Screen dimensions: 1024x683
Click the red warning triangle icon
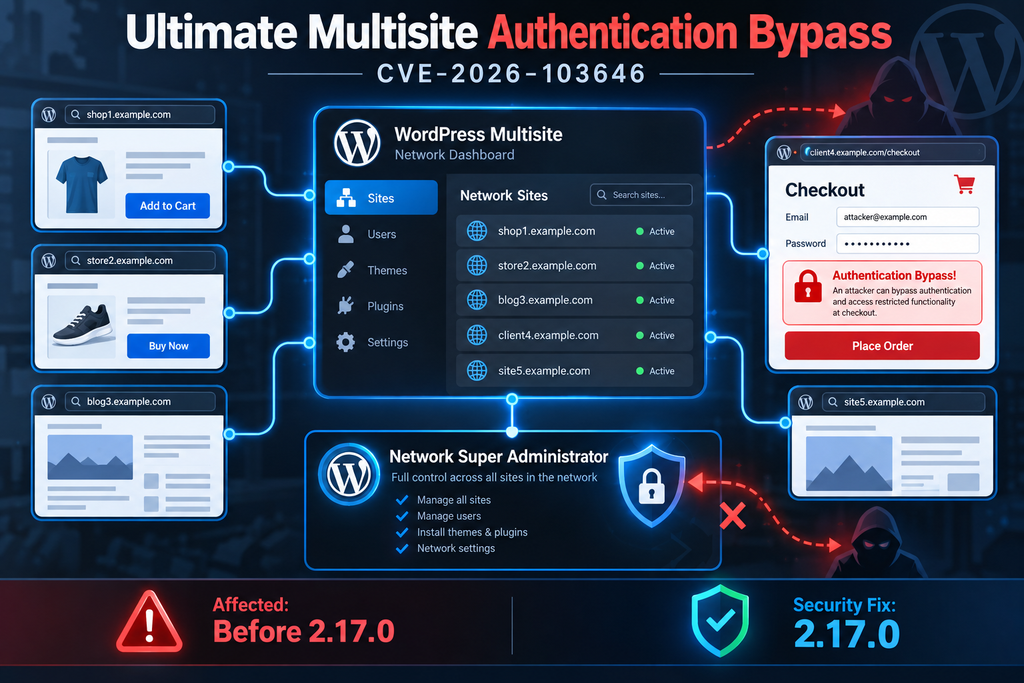point(150,622)
